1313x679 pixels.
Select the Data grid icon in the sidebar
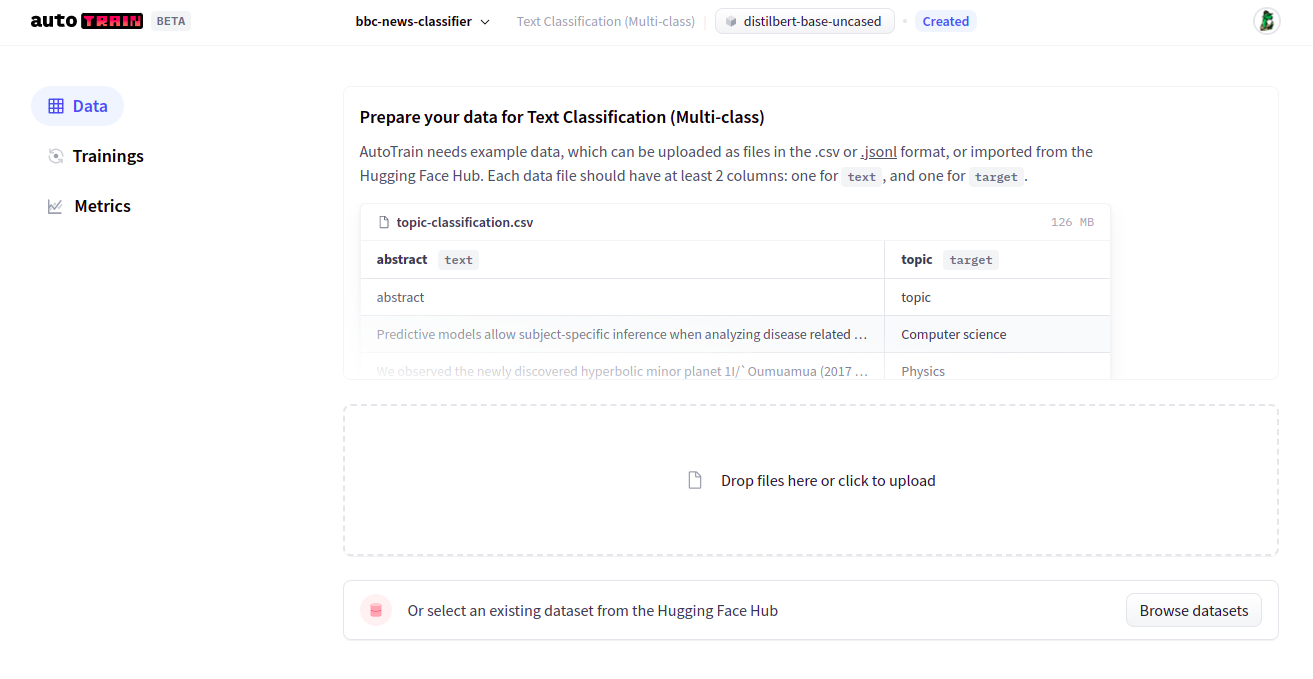57,106
